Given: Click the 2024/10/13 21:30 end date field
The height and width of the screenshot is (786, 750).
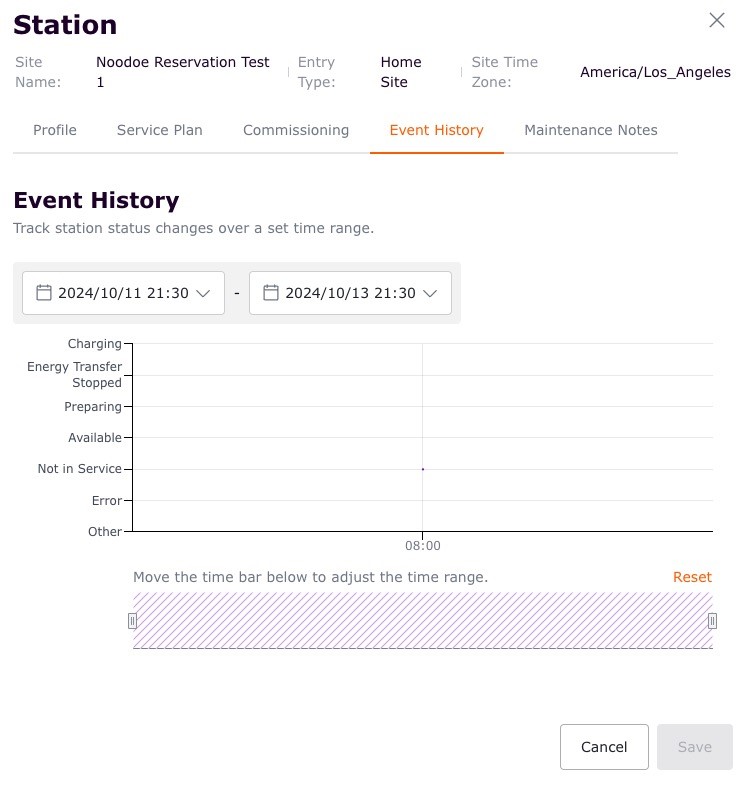Looking at the screenshot, I should [x=349, y=293].
